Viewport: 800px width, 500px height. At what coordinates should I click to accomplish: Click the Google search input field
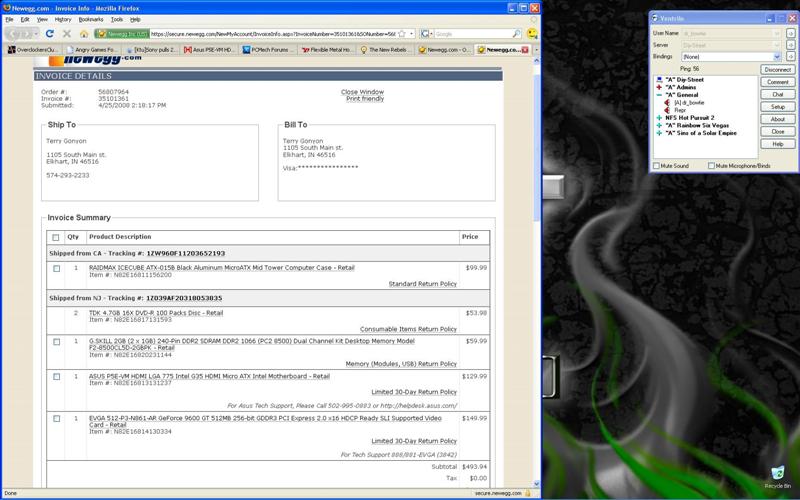coord(470,33)
